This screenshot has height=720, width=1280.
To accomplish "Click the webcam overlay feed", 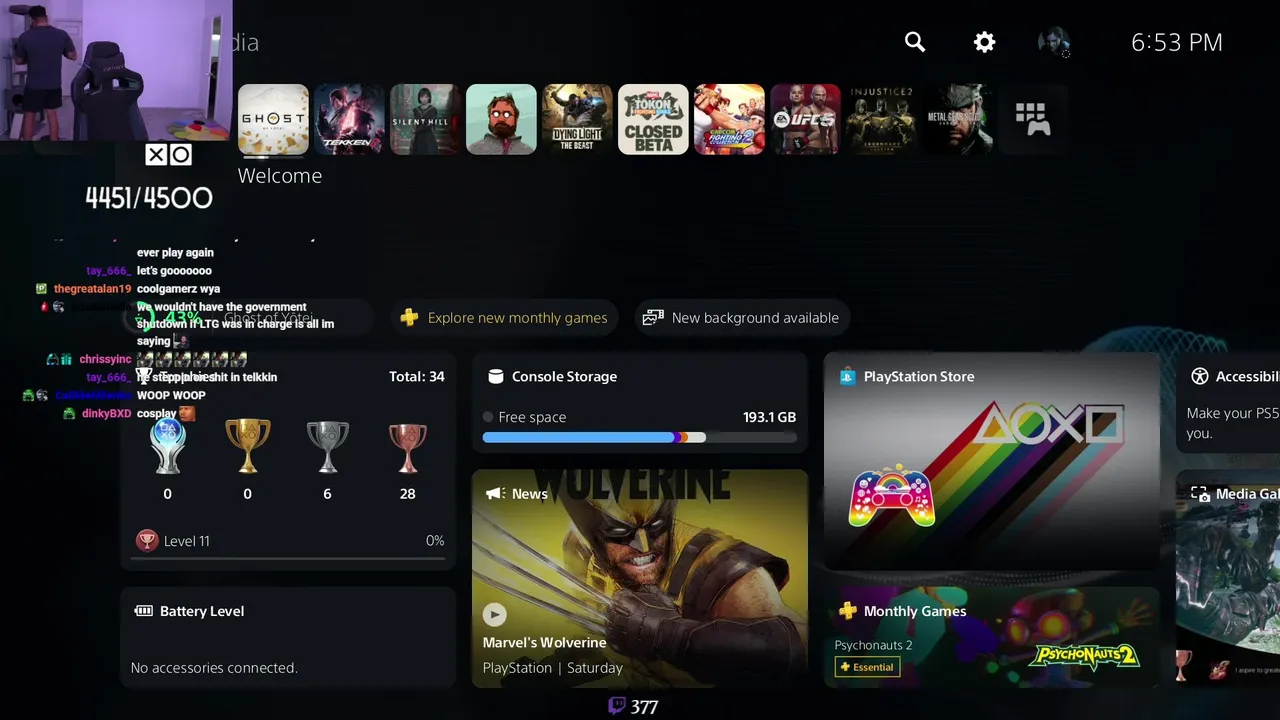I will click(116, 70).
